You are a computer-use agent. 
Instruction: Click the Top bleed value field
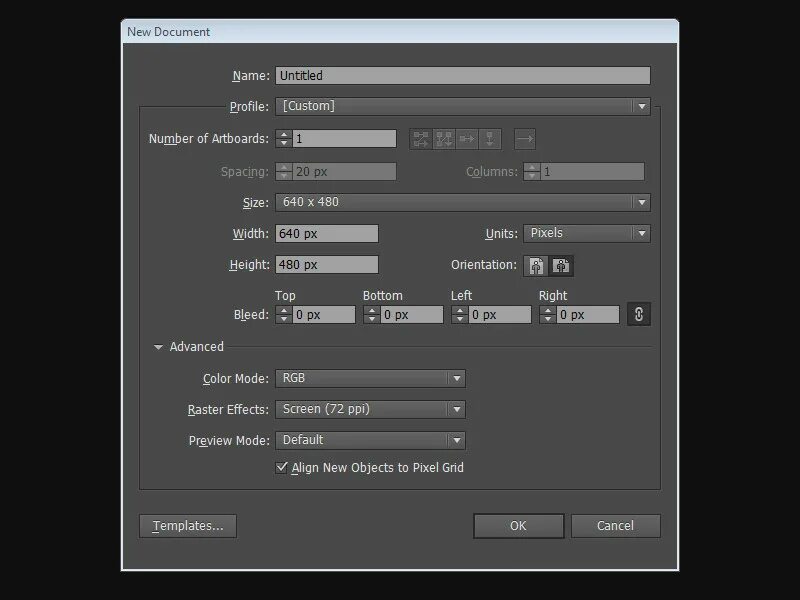324,315
